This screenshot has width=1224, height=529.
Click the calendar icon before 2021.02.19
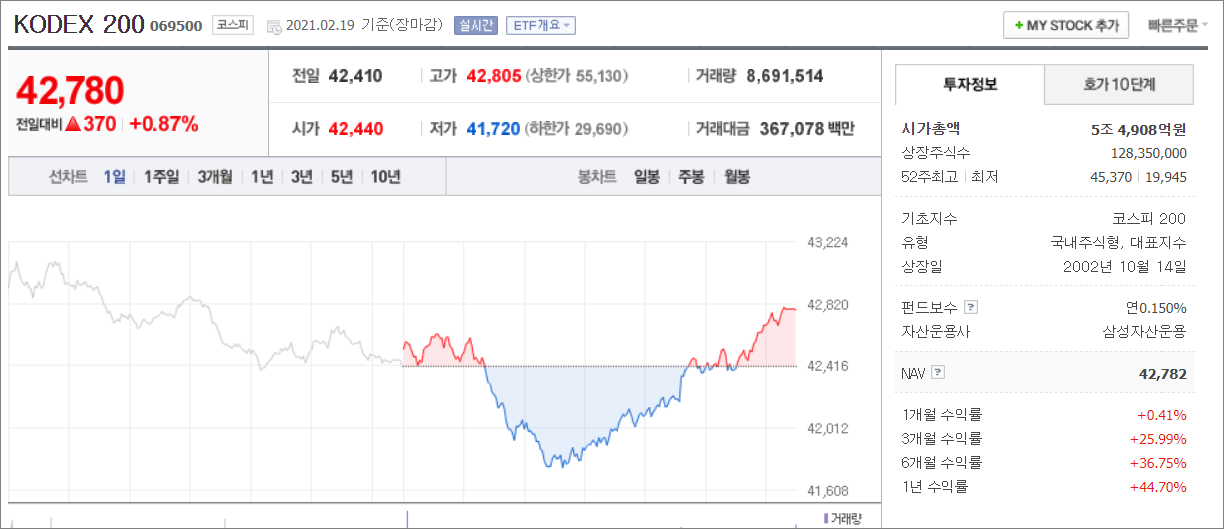(274, 26)
